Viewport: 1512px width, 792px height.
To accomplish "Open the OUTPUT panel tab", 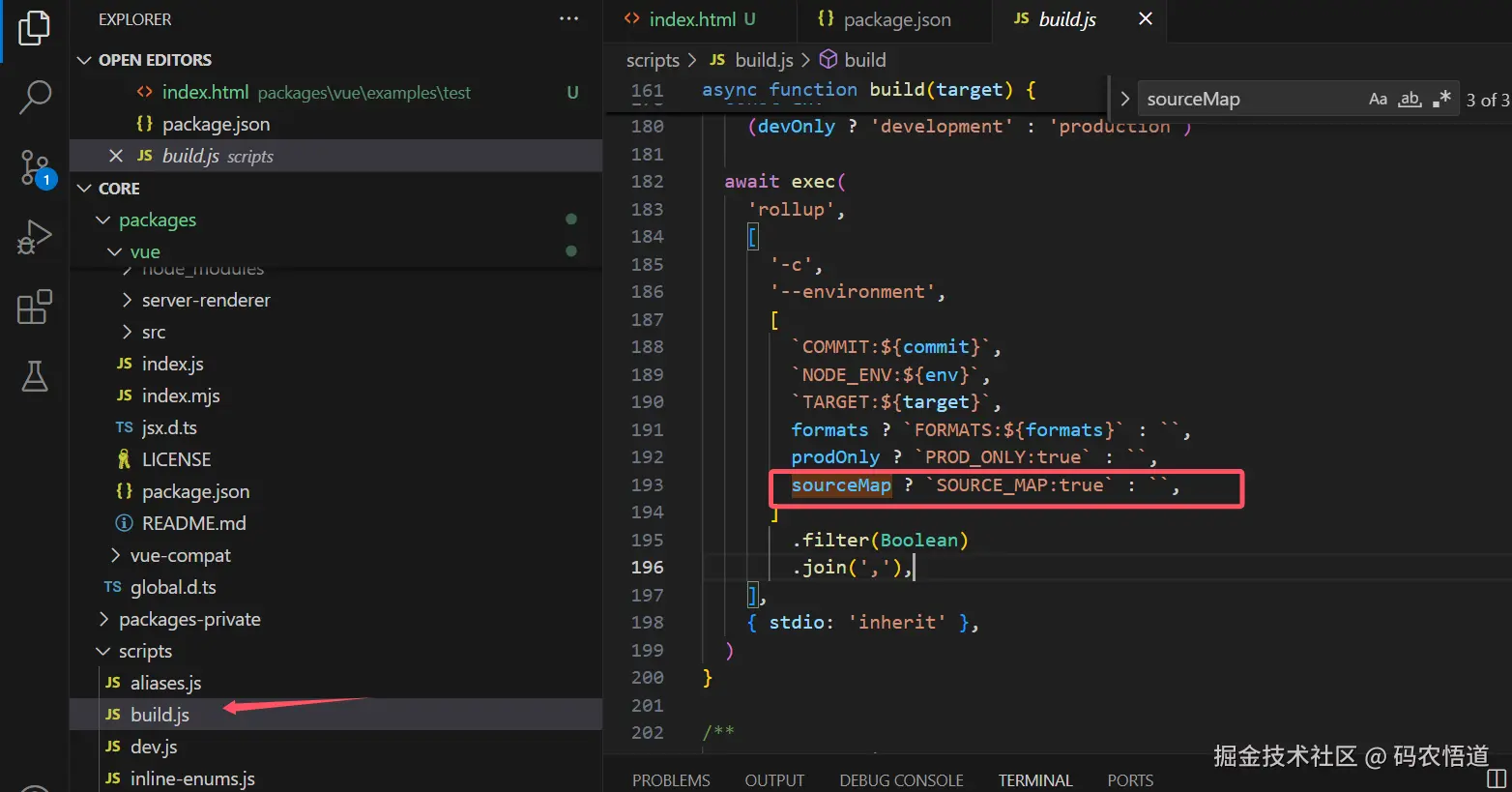I will tap(774, 780).
